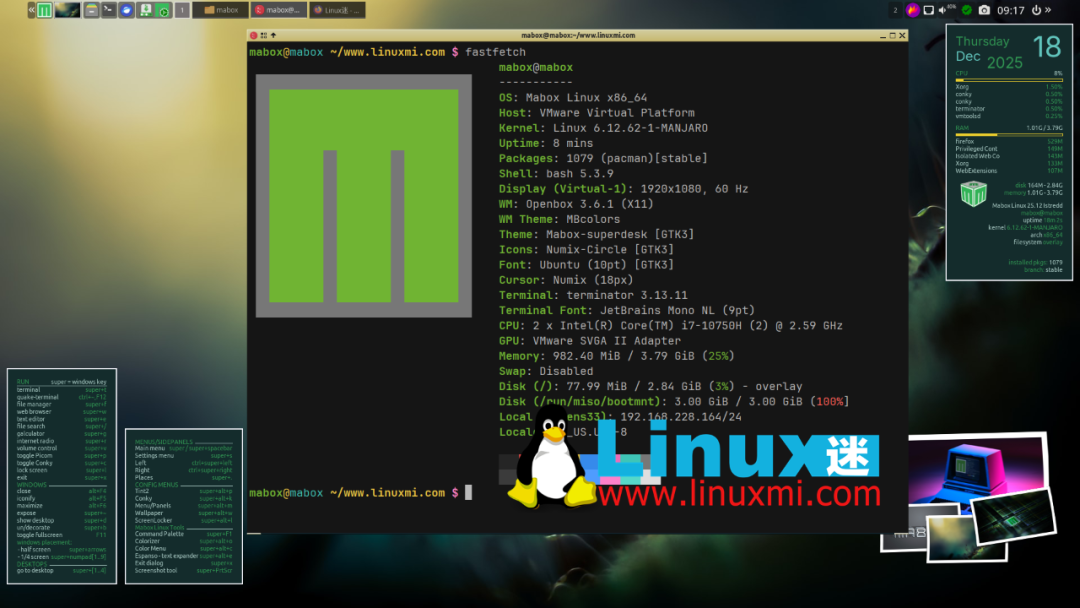This screenshot has height=608, width=1080.
Task: Click 'Icons: Numix-Circle [GTK3]' line
Action: 586,249
